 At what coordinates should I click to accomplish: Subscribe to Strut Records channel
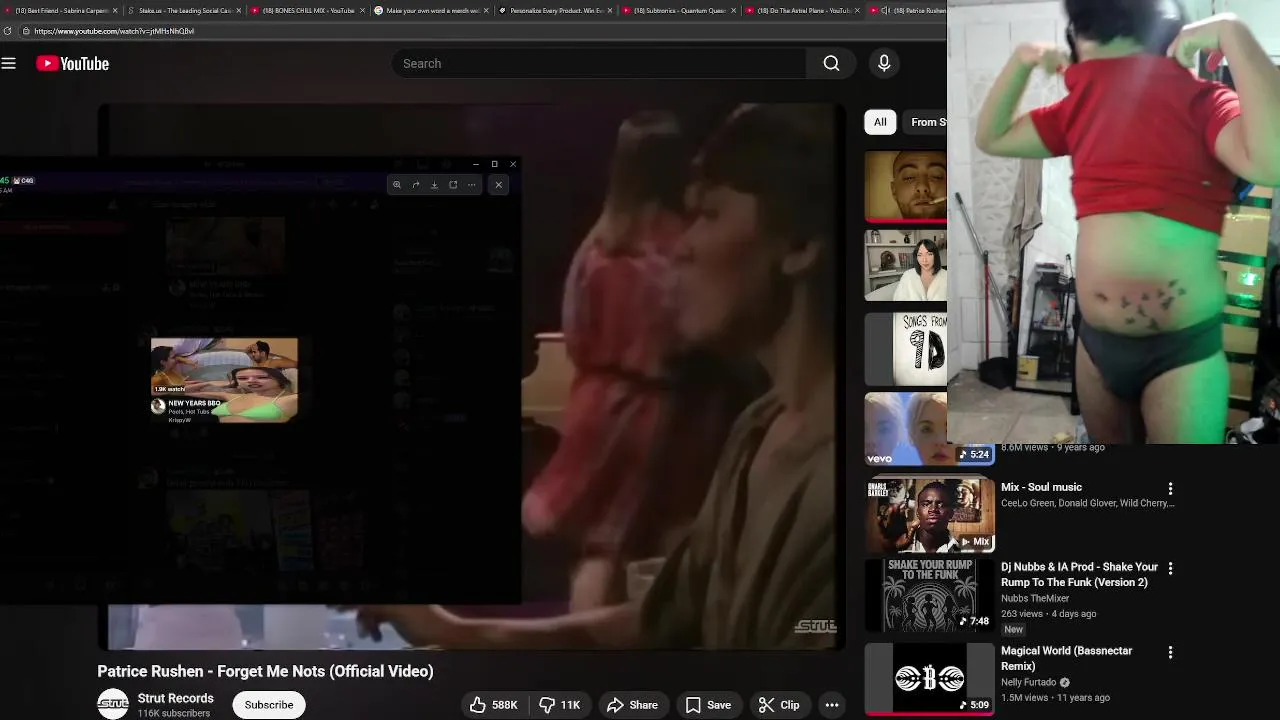(269, 705)
